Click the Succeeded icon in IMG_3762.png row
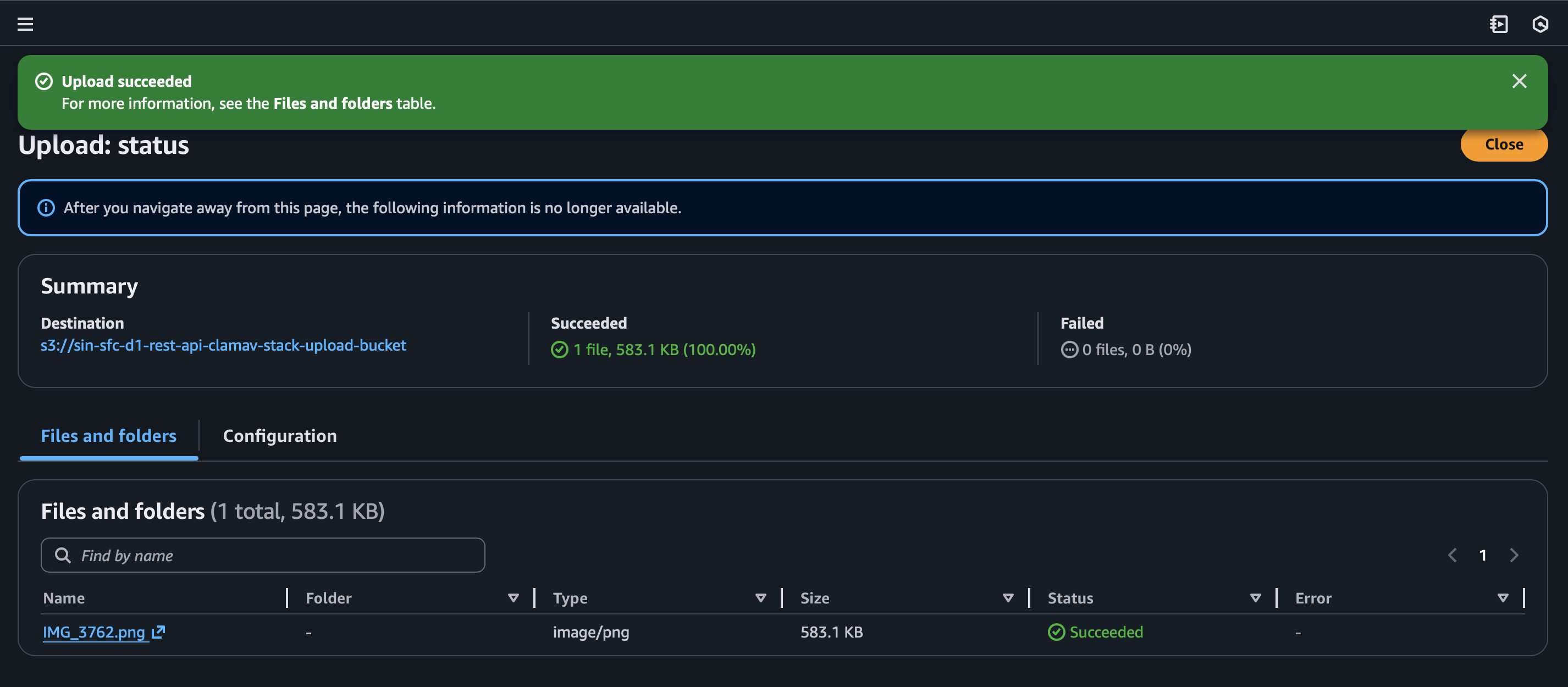Screen dimensions: 1568x687 [x=1056, y=631]
